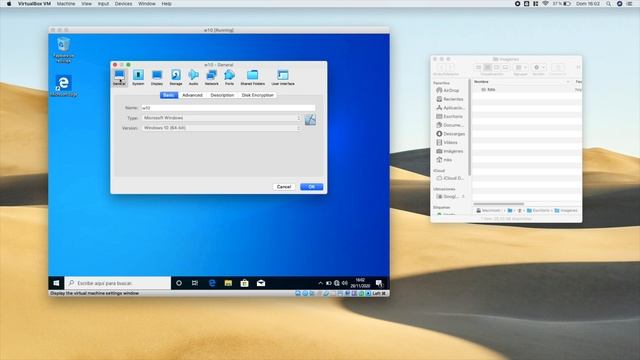Click the Wi-Fi icon in menu bar

pos(545,4)
